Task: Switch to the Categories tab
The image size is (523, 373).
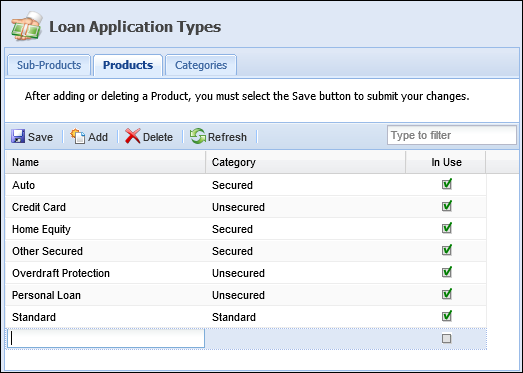Action: tap(201, 65)
